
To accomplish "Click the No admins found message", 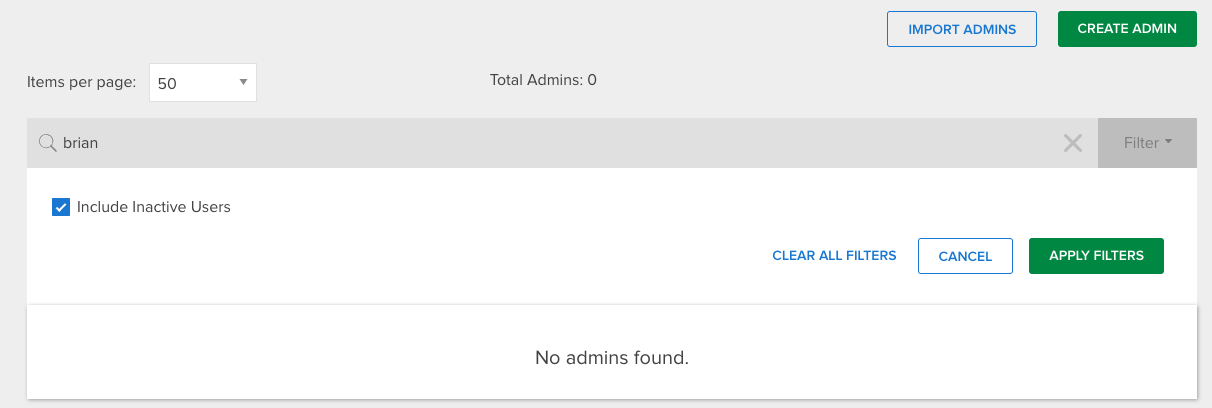I will [x=612, y=357].
